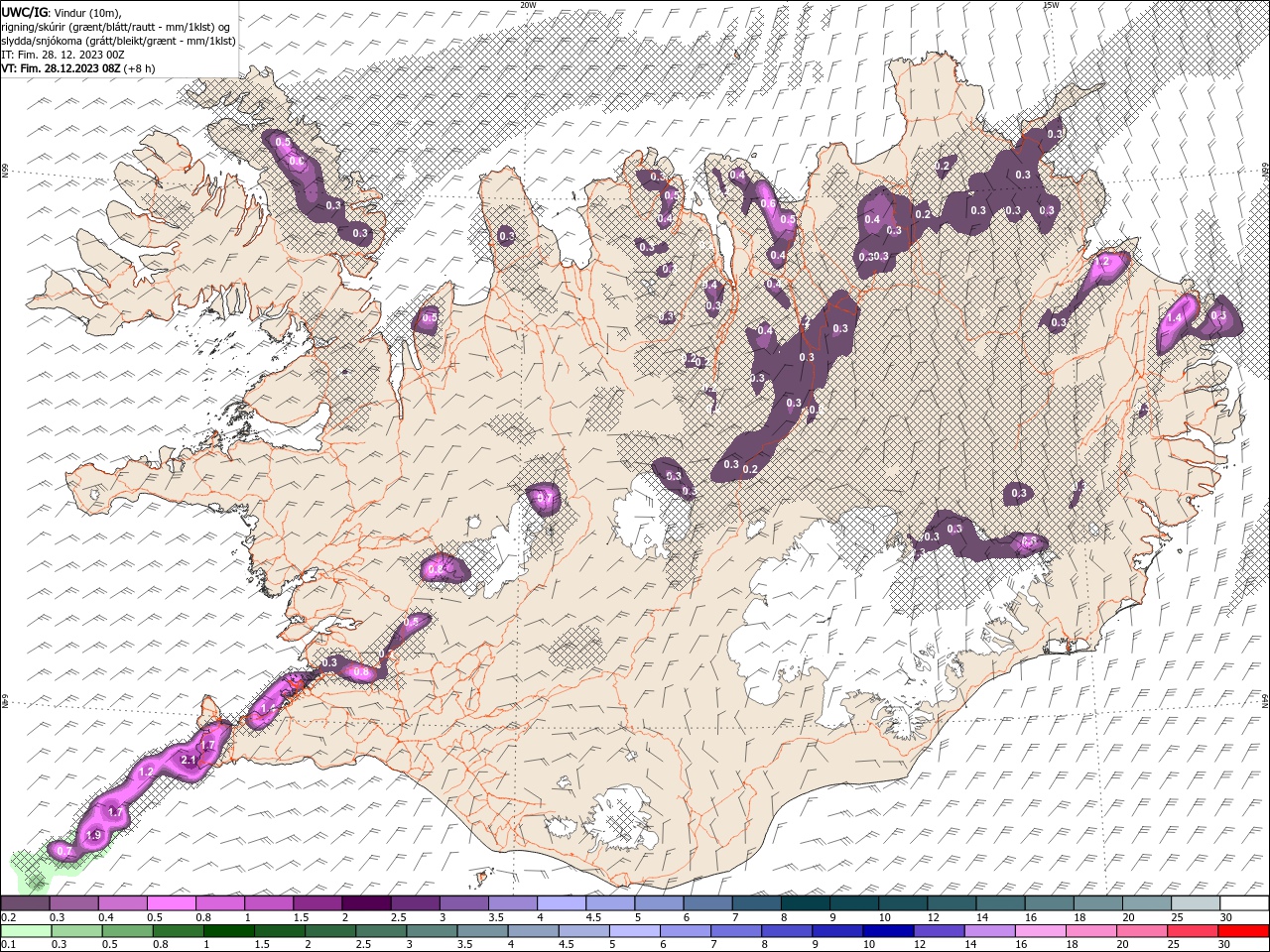Click the "0.1" label on the rain scale
Image resolution: width=1270 pixels, height=952 pixels.
(x=8, y=945)
